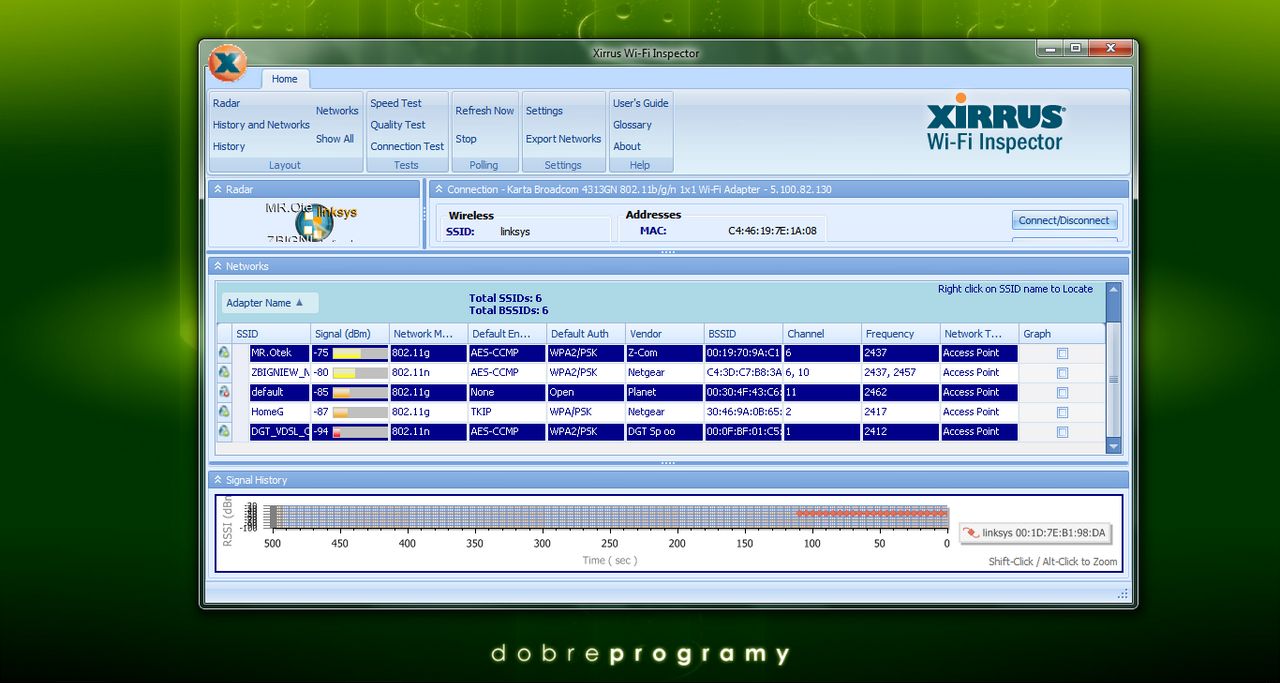The image size is (1280, 683).
Task: Sort by SSID column header
Action: point(271,334)
